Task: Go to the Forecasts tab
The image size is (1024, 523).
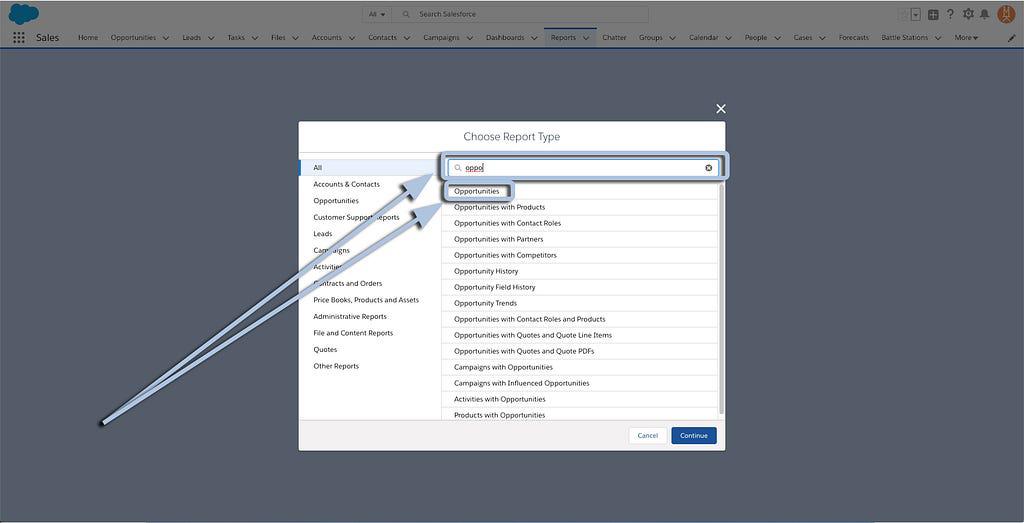Action: pos(854,38)
